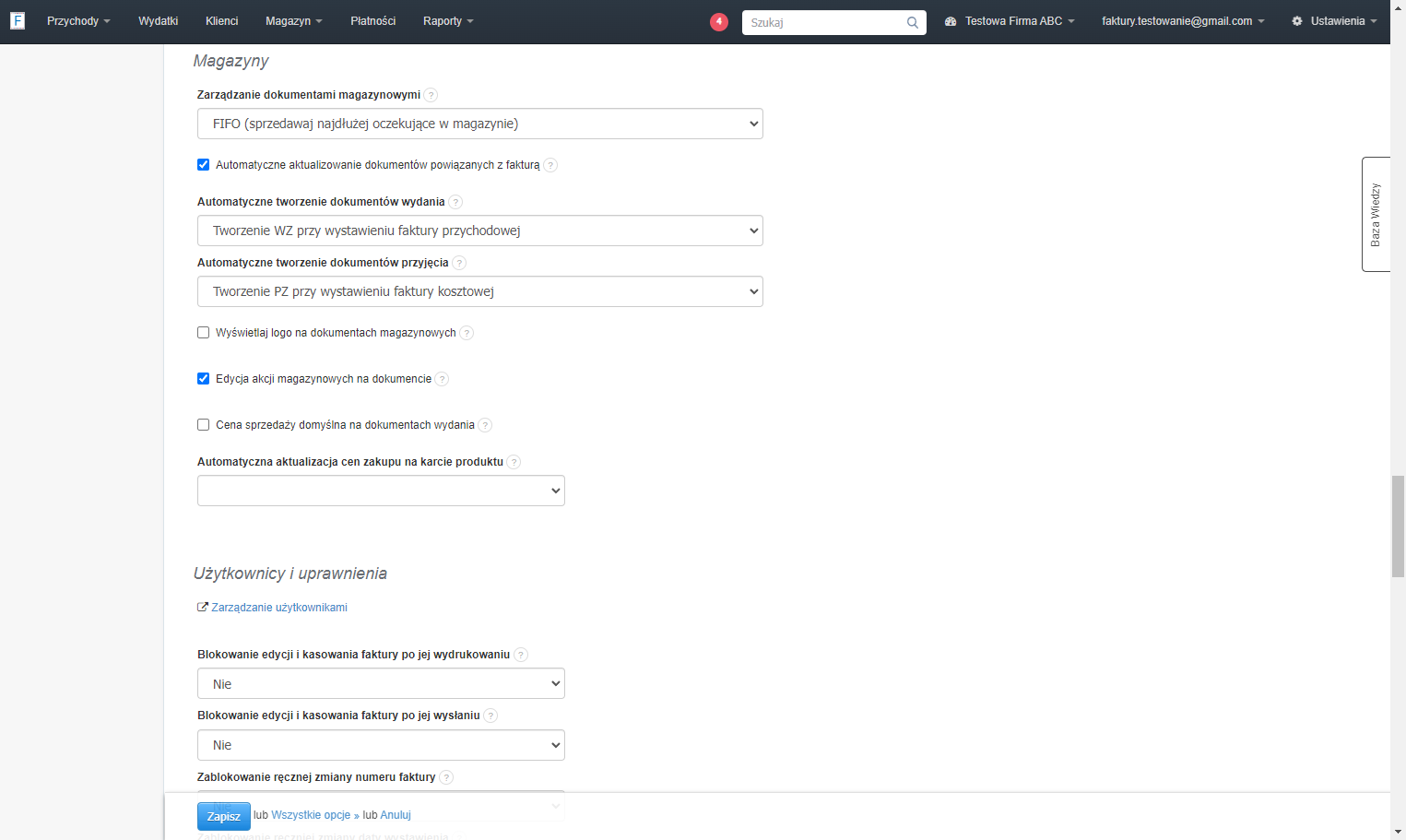
Task: Click help icon beside Automatyczna aktualizacja cen zakupu
Action: tap(514, 462)
